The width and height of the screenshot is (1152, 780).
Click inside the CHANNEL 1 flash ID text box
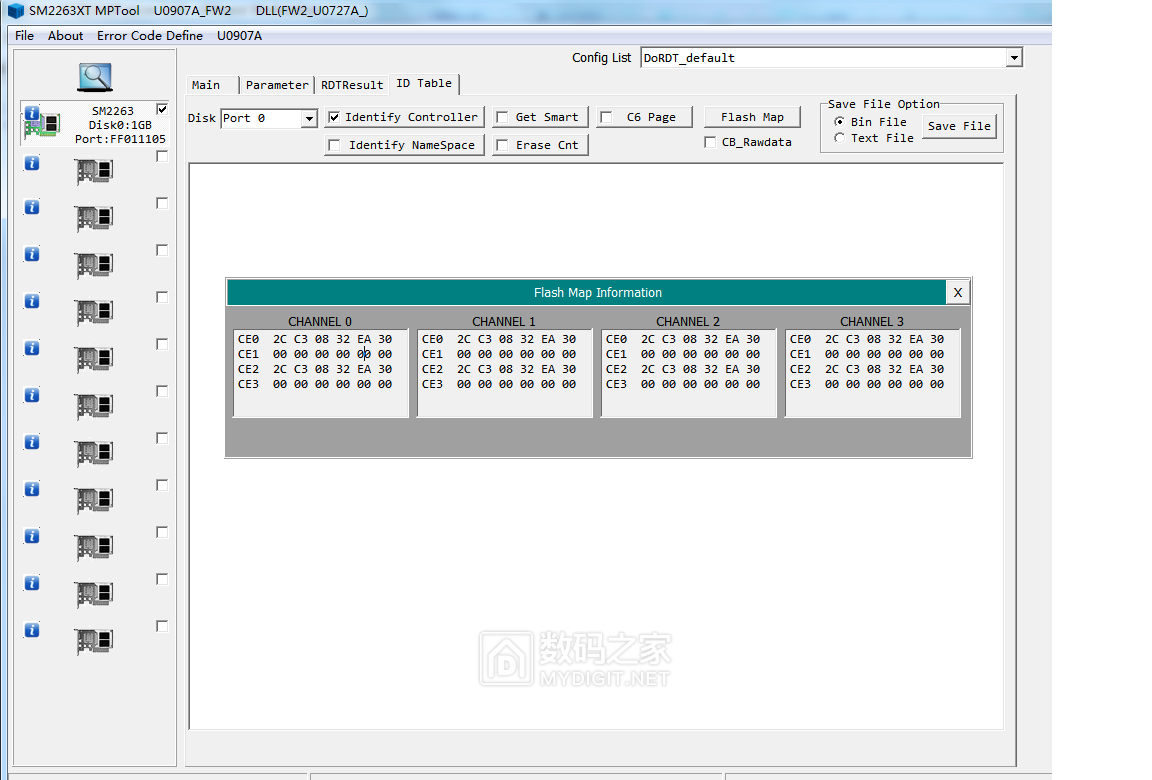point(505,373)
